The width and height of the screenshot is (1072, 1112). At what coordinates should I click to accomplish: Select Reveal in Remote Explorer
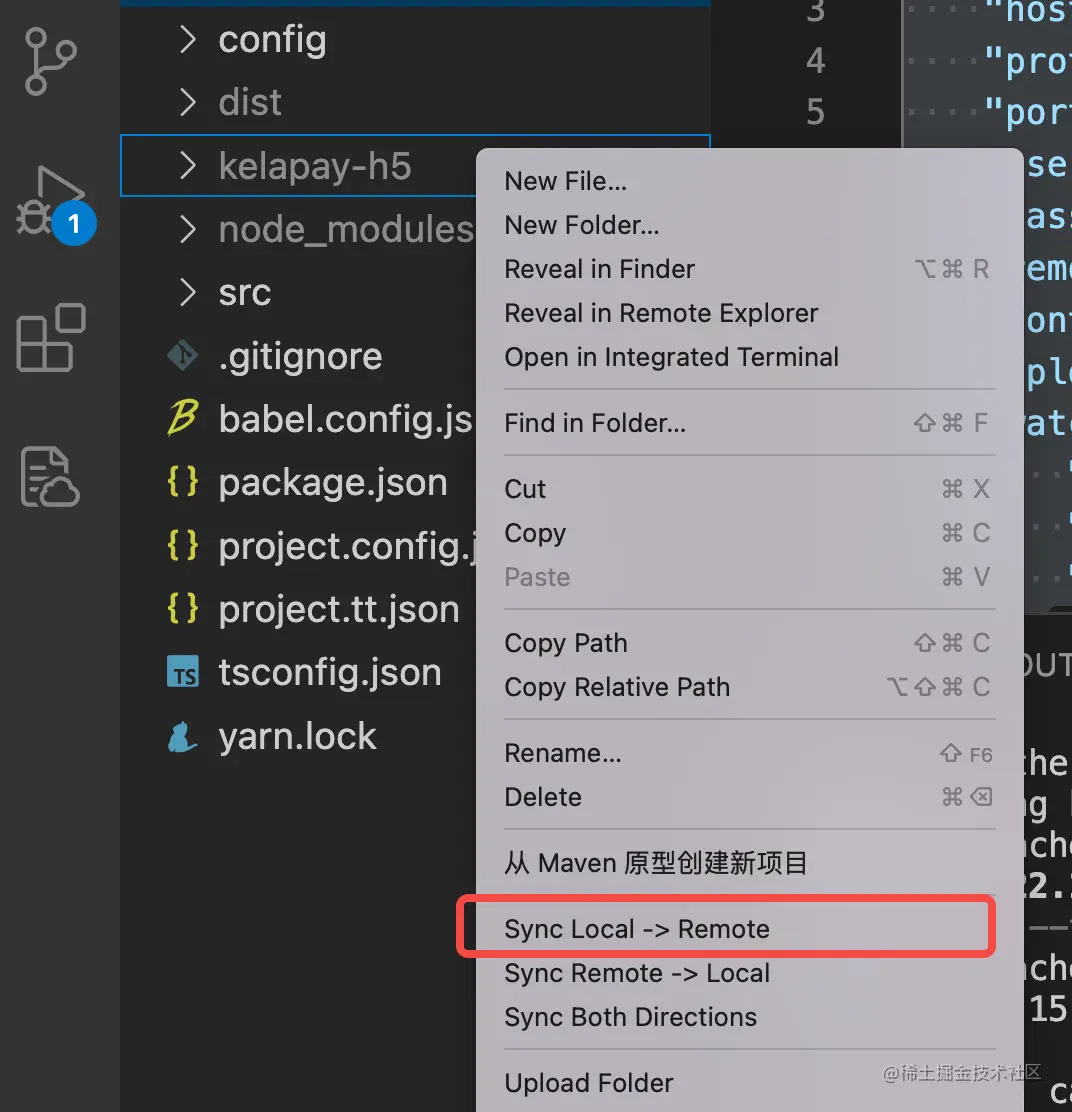pyautogui.click(x=749, y=313)
